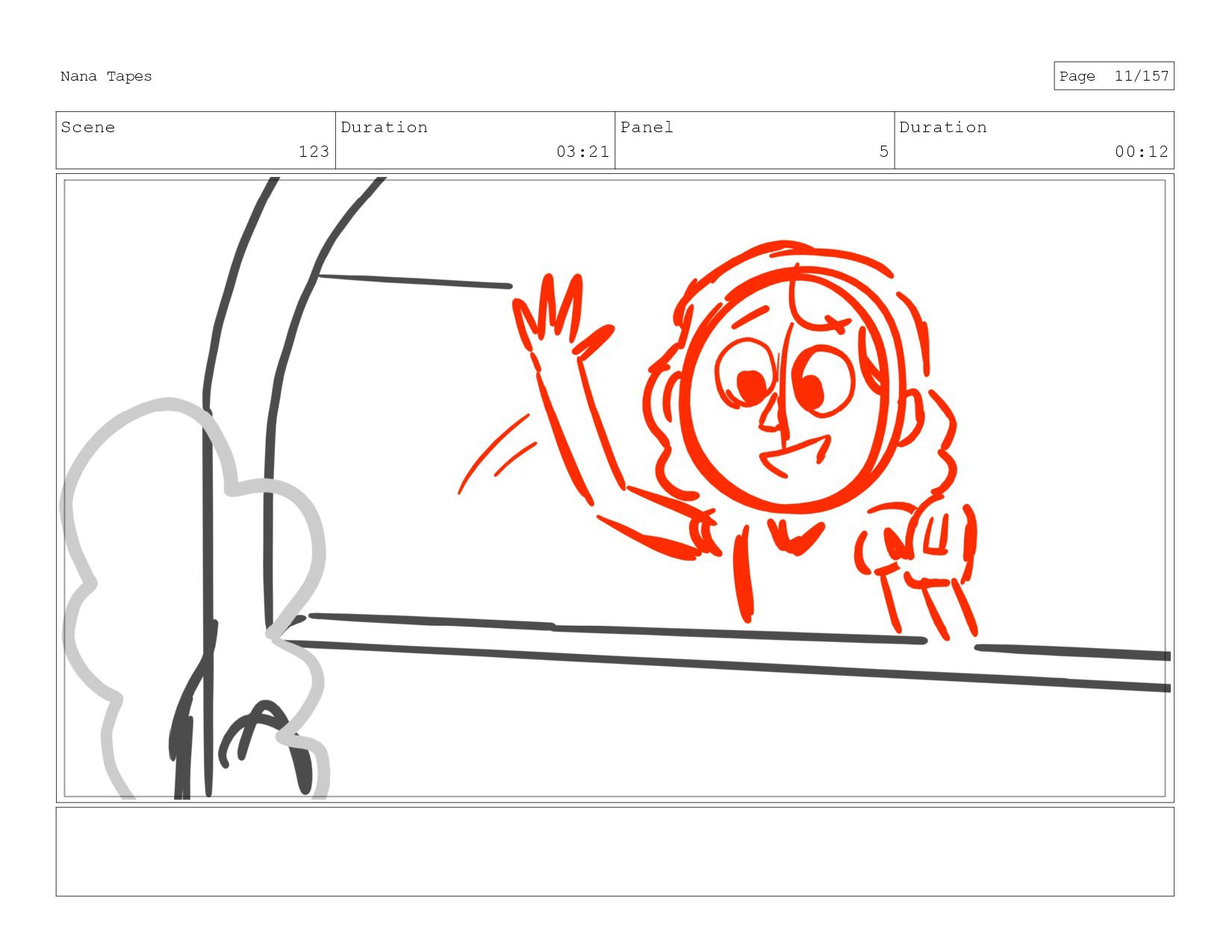Click the red waving character drawing
This screenshot has width=1232, height=952.
coord(717,441)
